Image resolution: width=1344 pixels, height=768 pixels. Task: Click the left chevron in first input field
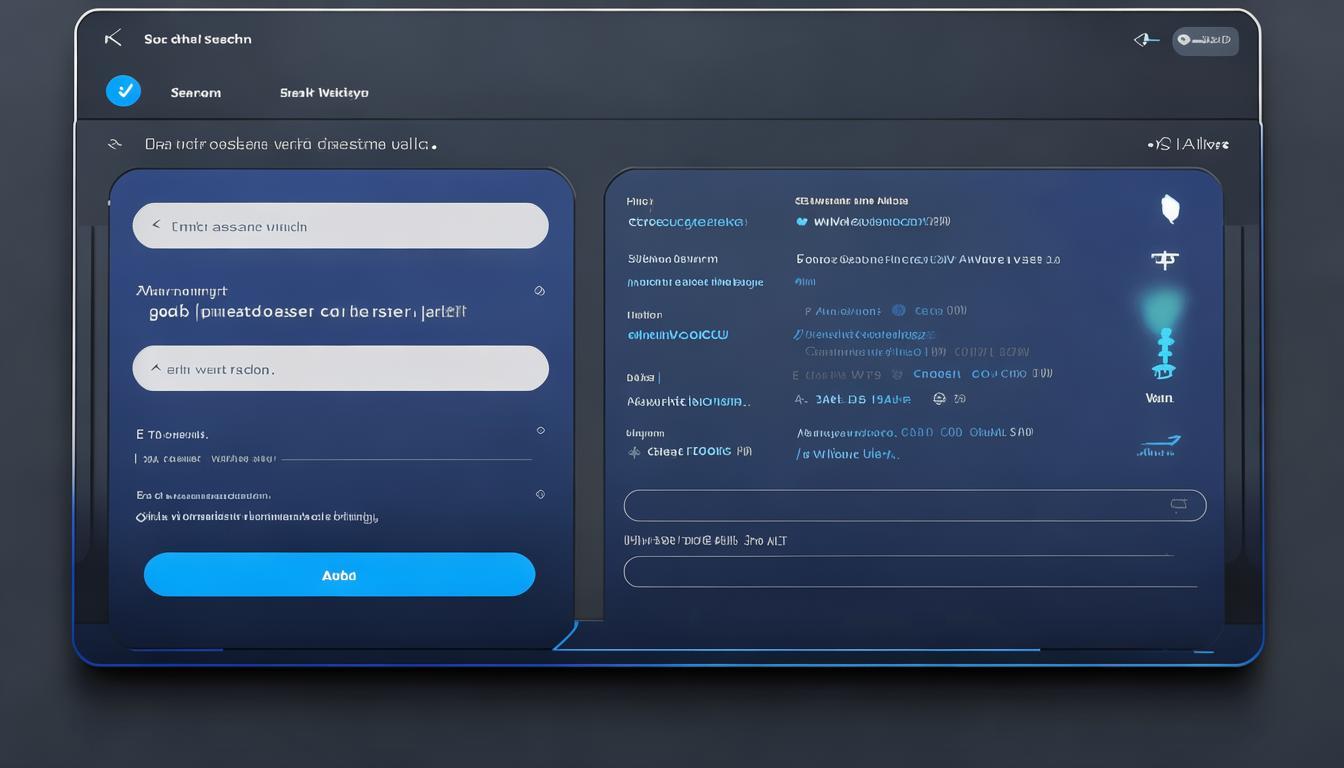156,226
